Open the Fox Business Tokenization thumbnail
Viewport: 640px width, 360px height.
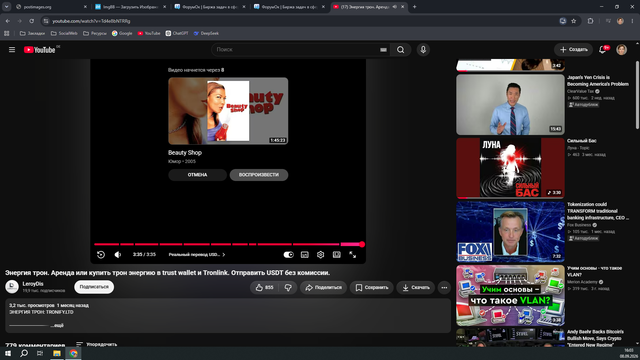point(510,232)
